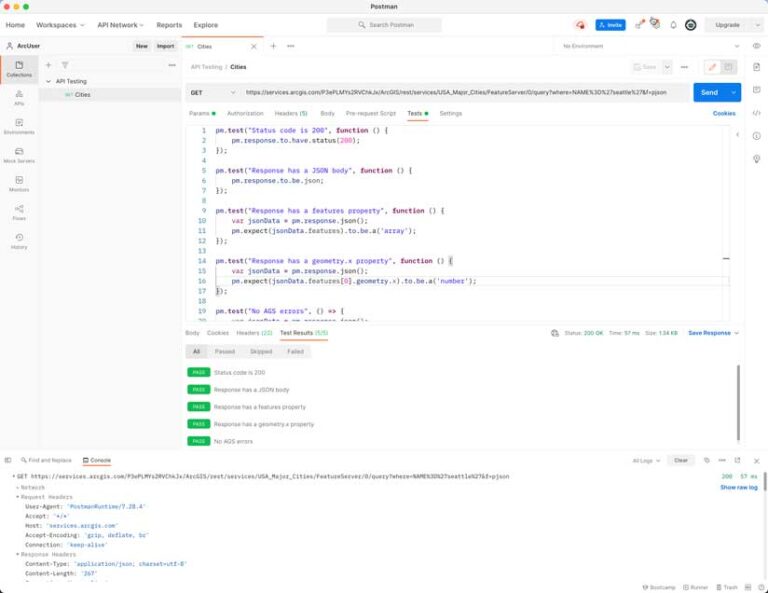768x593 pixels.
Task: Open the user avatar menu
Action: pos(691,25)
